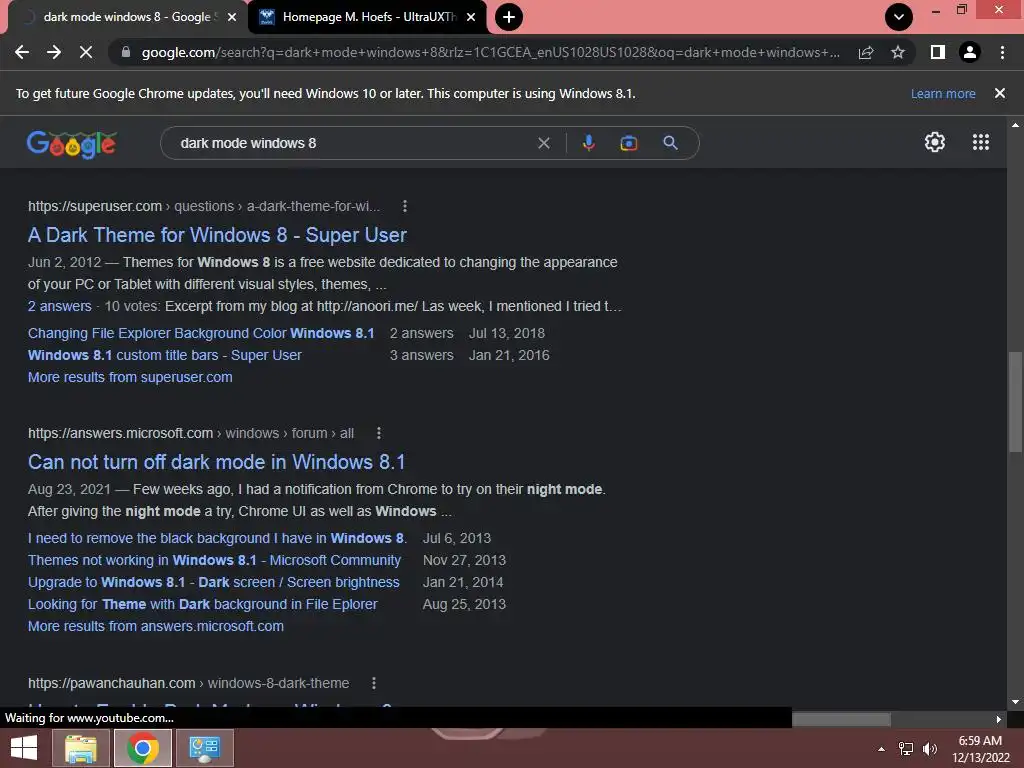
Task: Clear the search box text
Action: 543,143
